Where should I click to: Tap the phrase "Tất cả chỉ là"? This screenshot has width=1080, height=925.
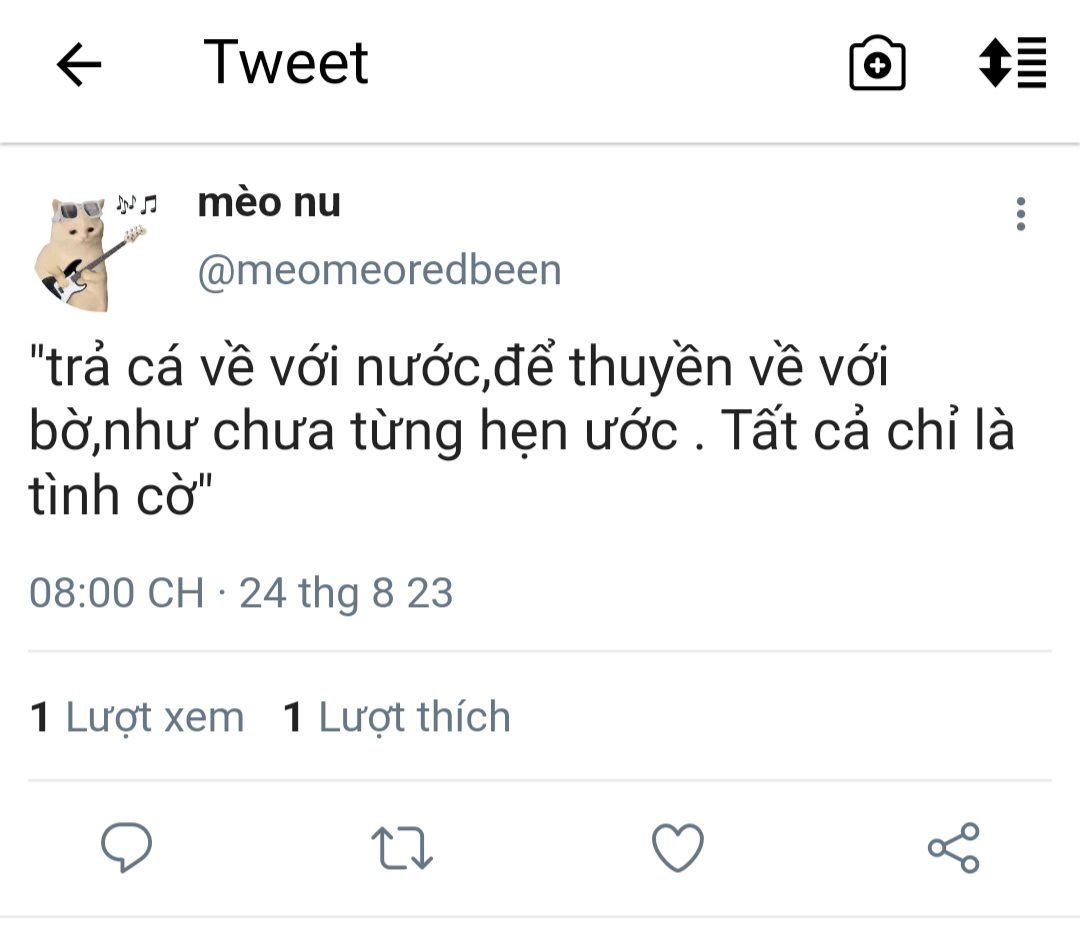pyautogui.click(x=867, y=432)
